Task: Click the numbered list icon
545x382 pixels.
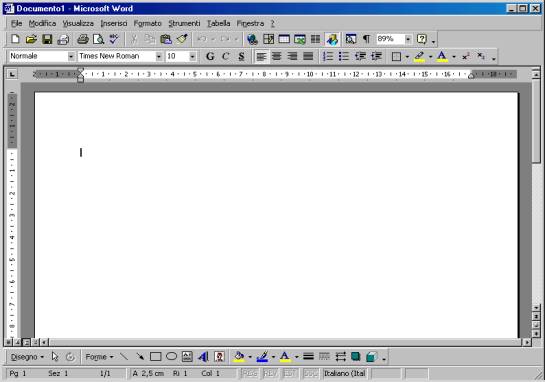Action: point(328,56)
